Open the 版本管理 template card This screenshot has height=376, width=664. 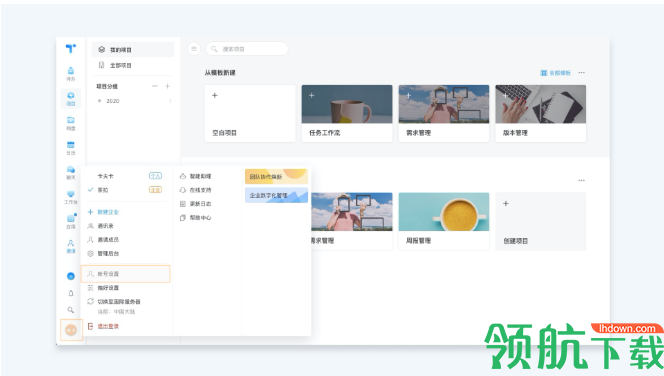click(x=541, y=113)
